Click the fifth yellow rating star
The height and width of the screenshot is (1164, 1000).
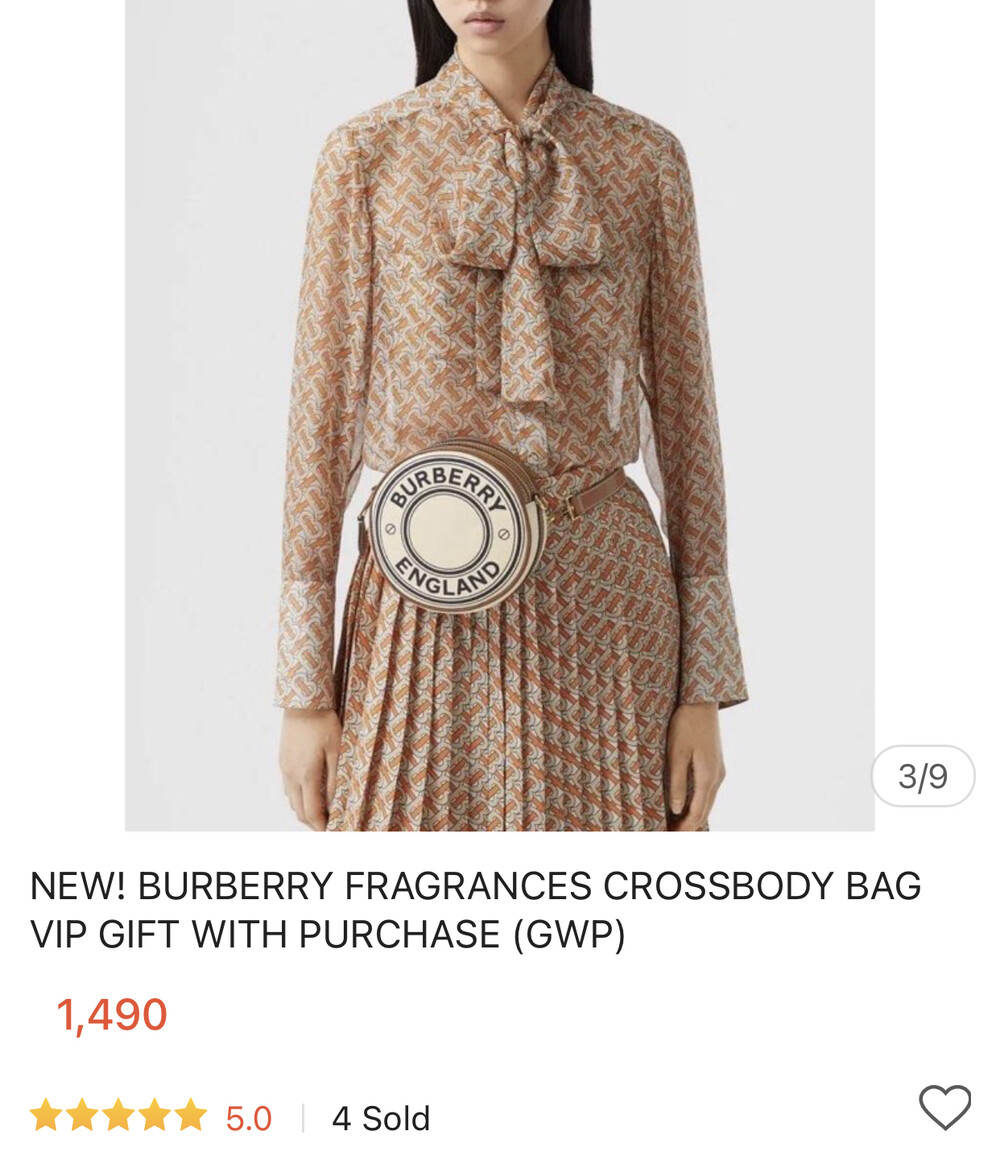(x=191, y=1114)
